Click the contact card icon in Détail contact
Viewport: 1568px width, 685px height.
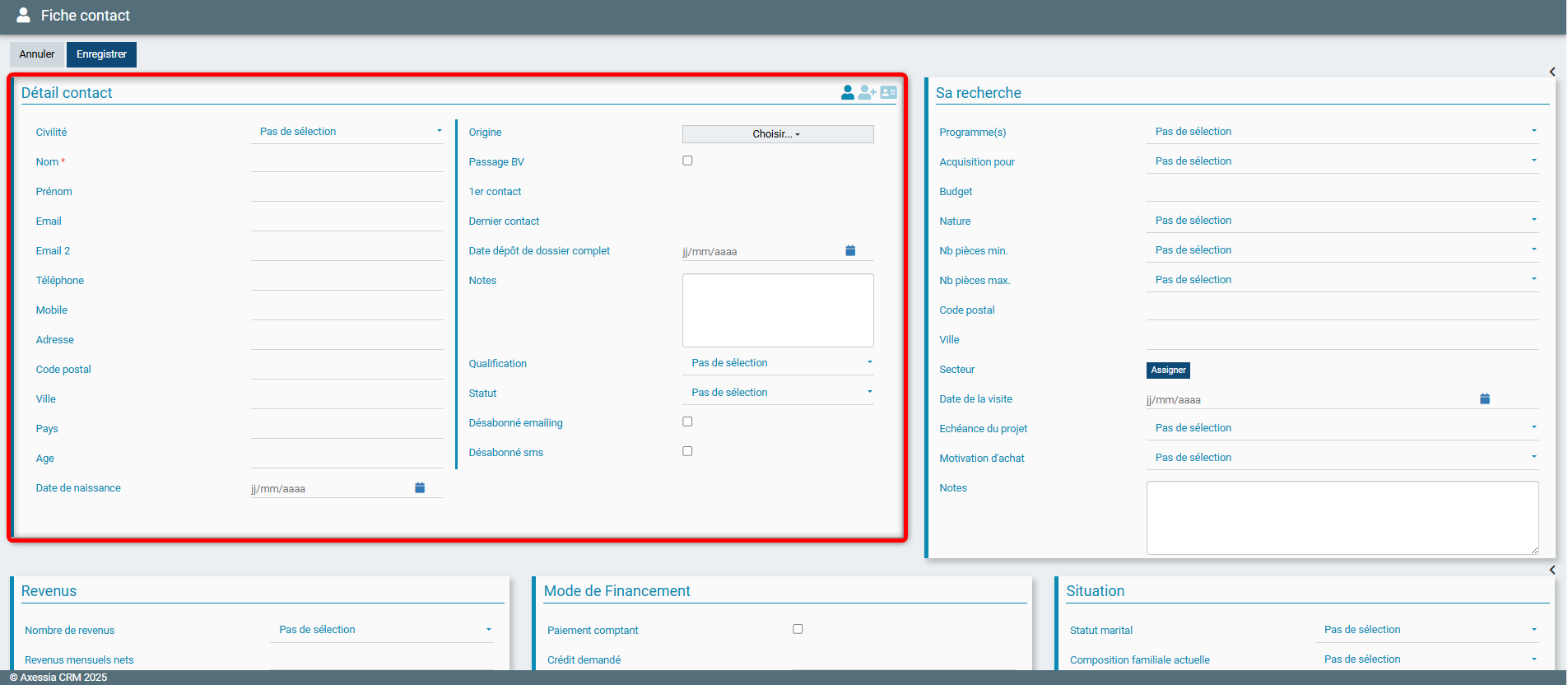pyautogui.click(x=888, y=93)
